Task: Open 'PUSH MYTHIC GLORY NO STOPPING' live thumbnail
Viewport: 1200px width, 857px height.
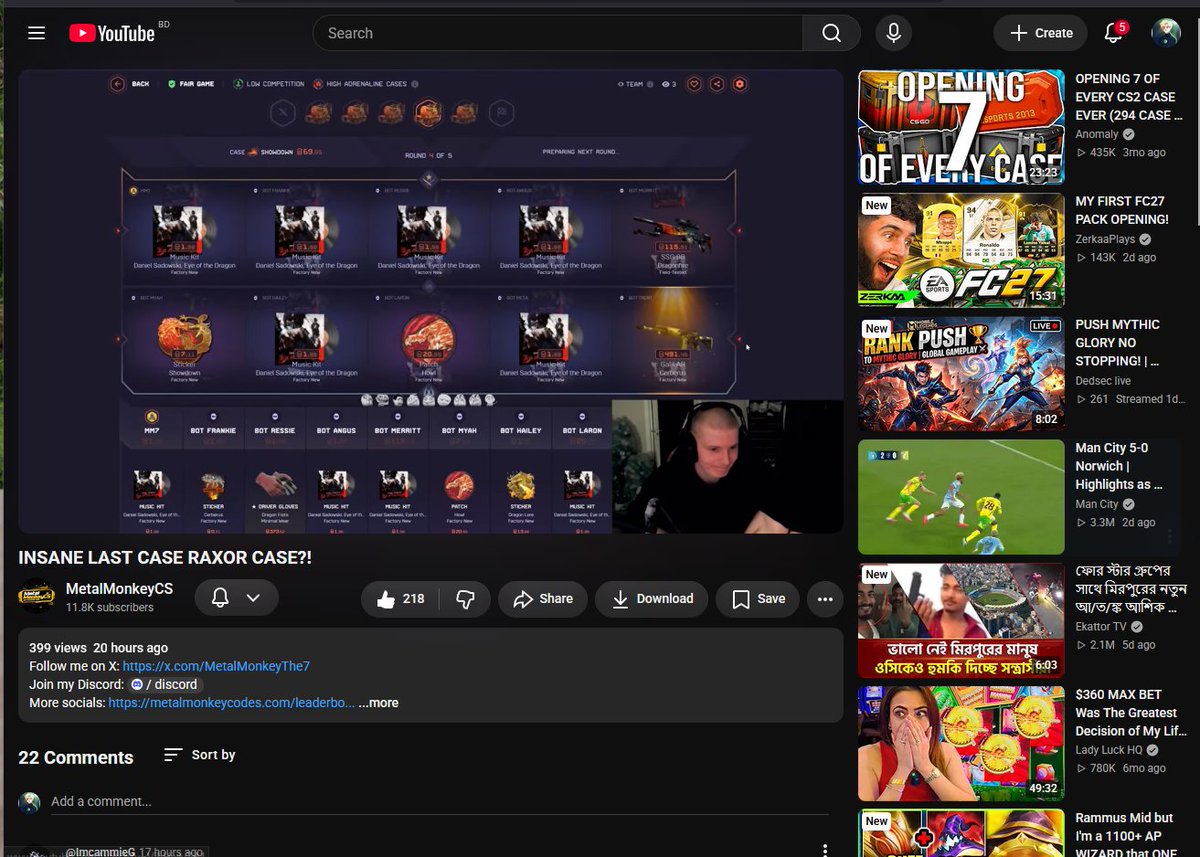Action: click(961, 374)
